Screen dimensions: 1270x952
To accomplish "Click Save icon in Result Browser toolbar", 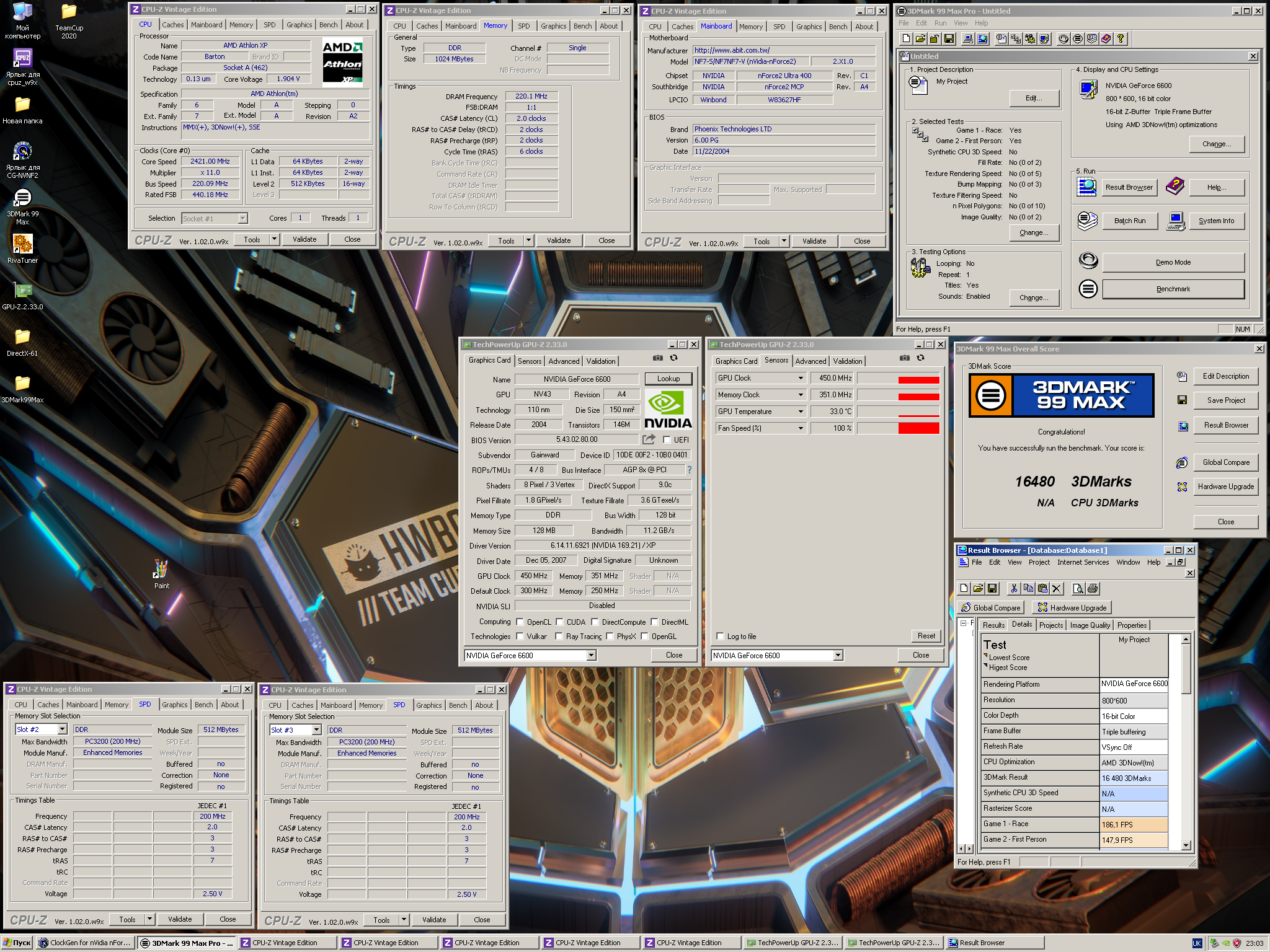I will point(992,589).
